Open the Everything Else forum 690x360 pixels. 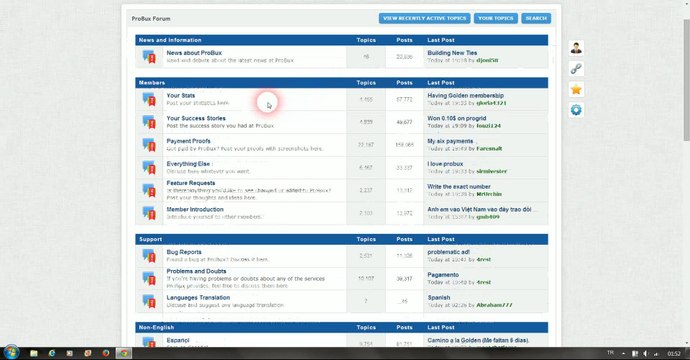188,164
